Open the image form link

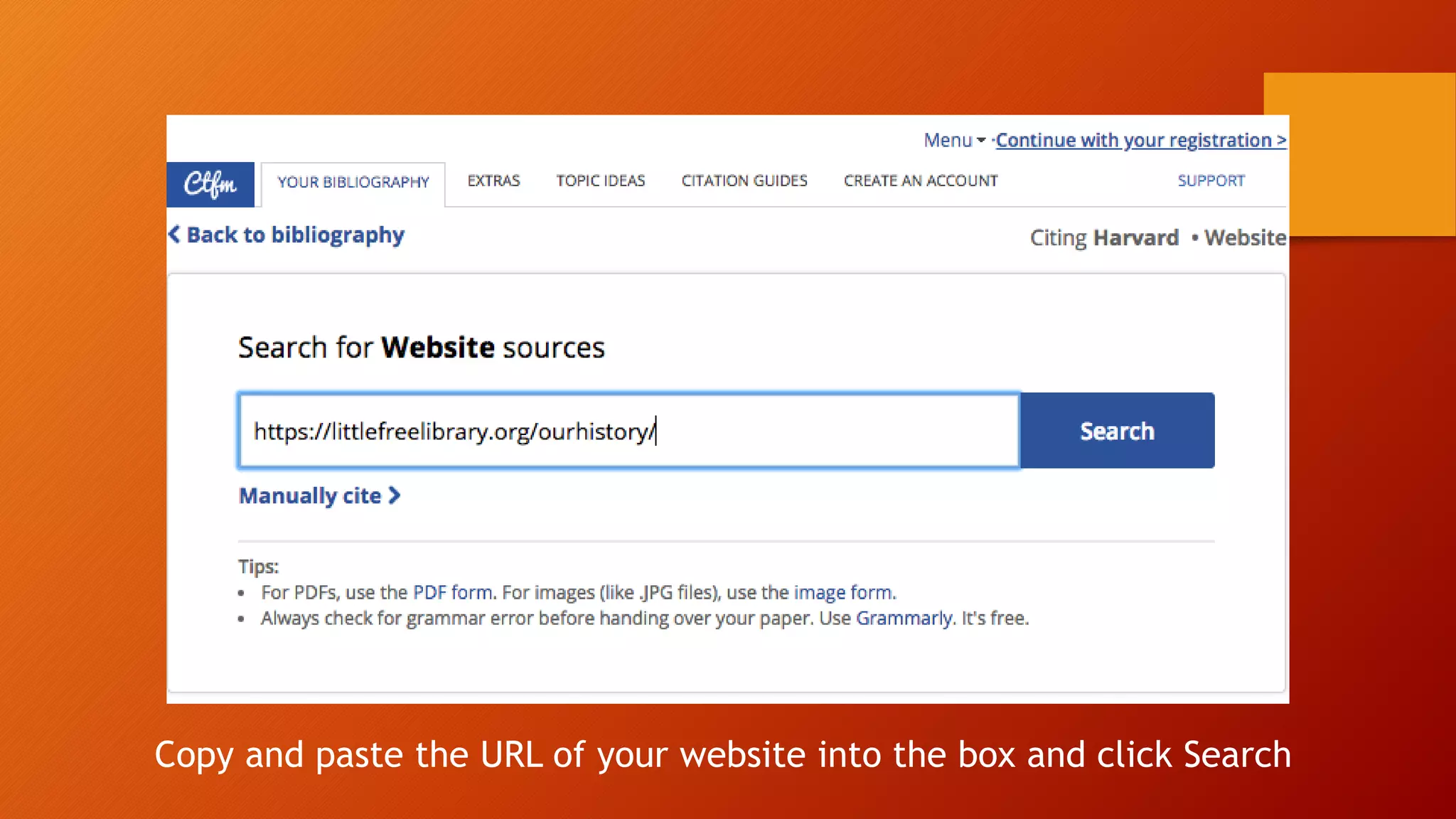(843, 593)
